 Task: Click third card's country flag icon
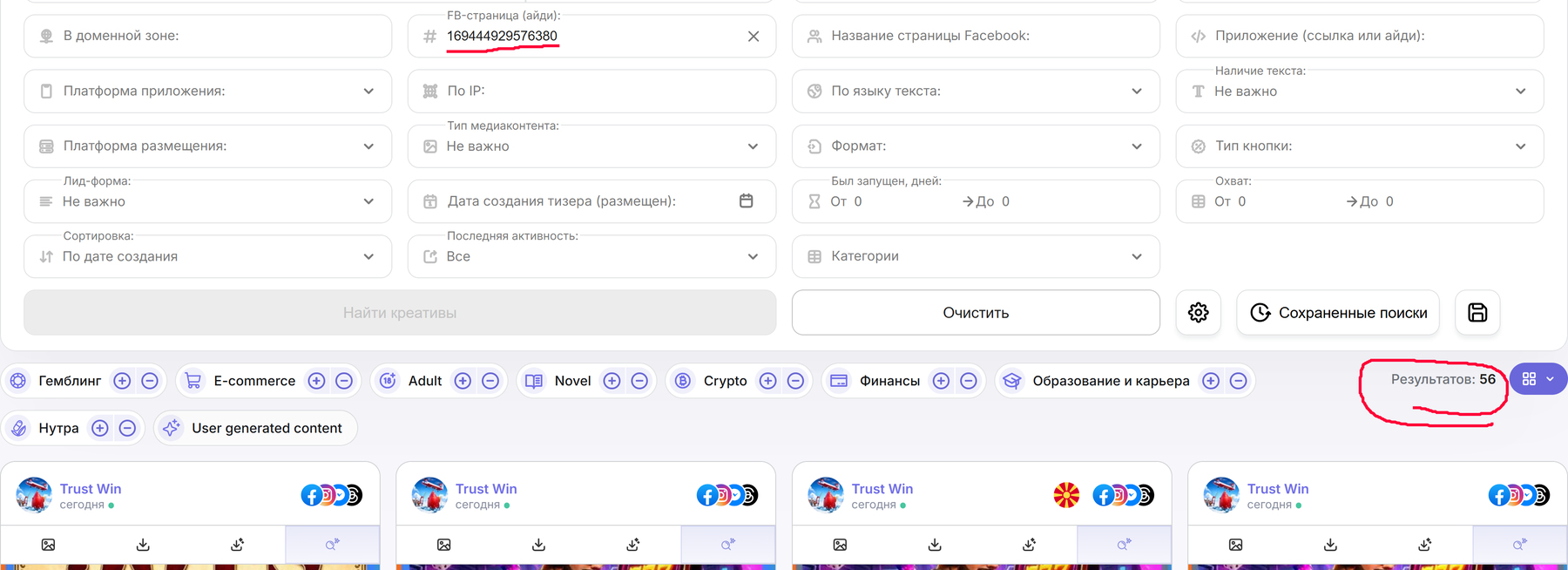(1066, 495)
